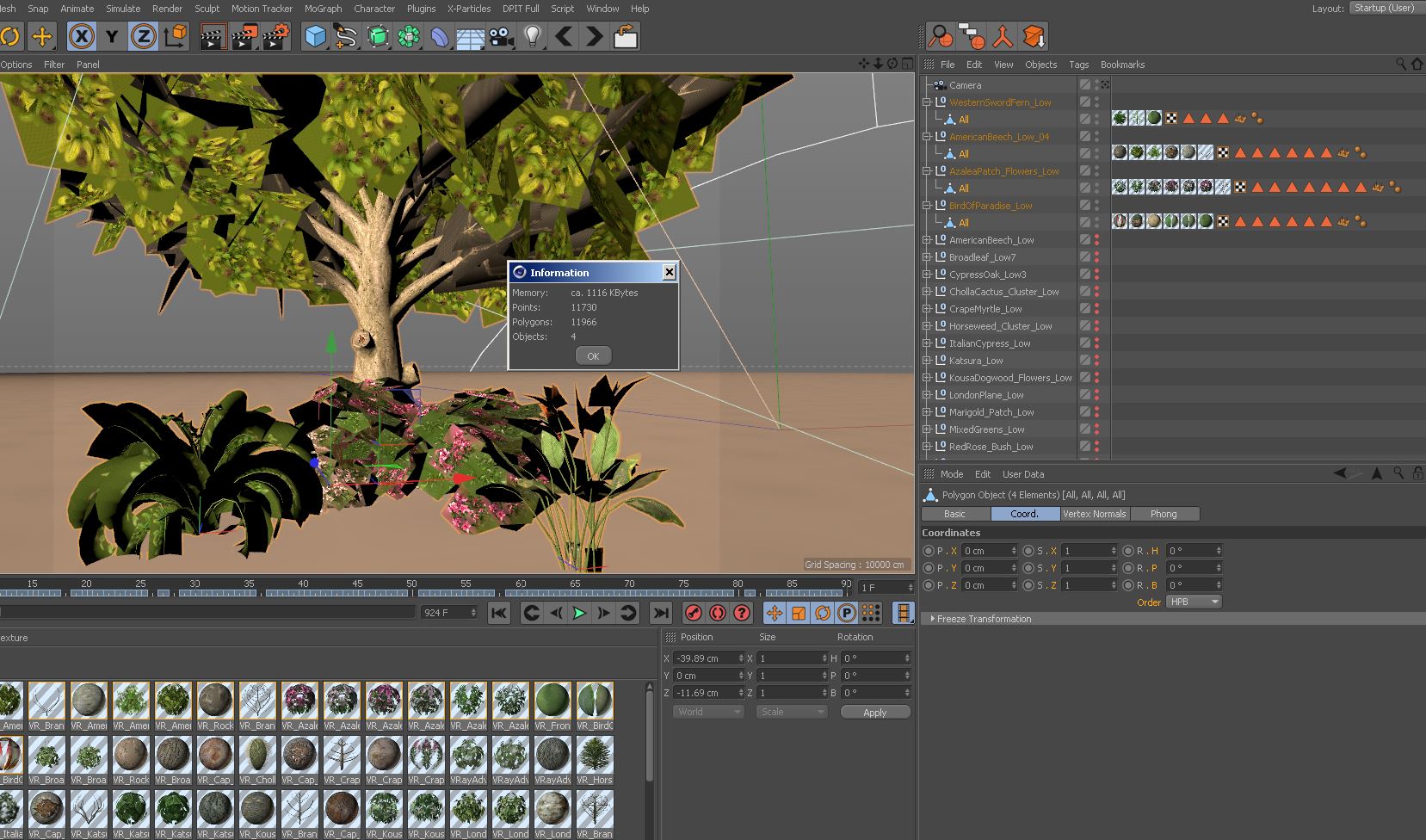Click the Light bulb object icon
This screenshot has height=840, width=1426.
[x=533, y=37]
